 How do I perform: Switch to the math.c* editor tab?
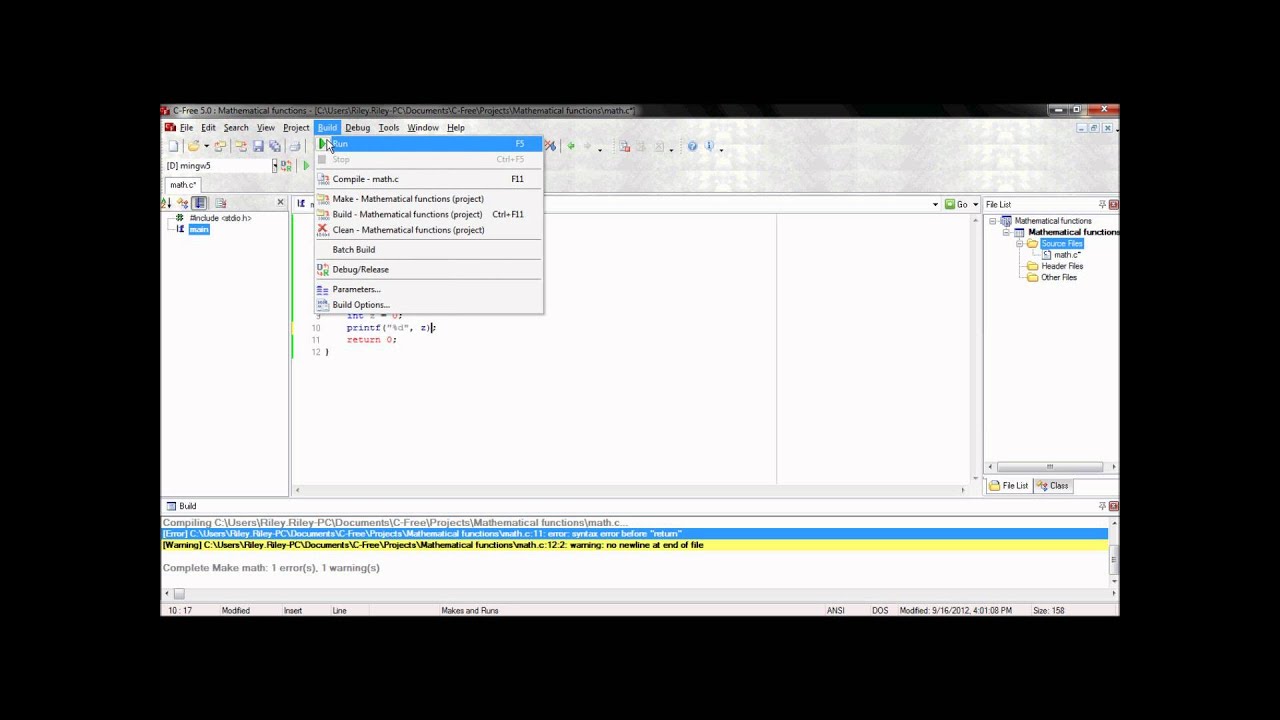pyautogui.click(x=184, y=185)
